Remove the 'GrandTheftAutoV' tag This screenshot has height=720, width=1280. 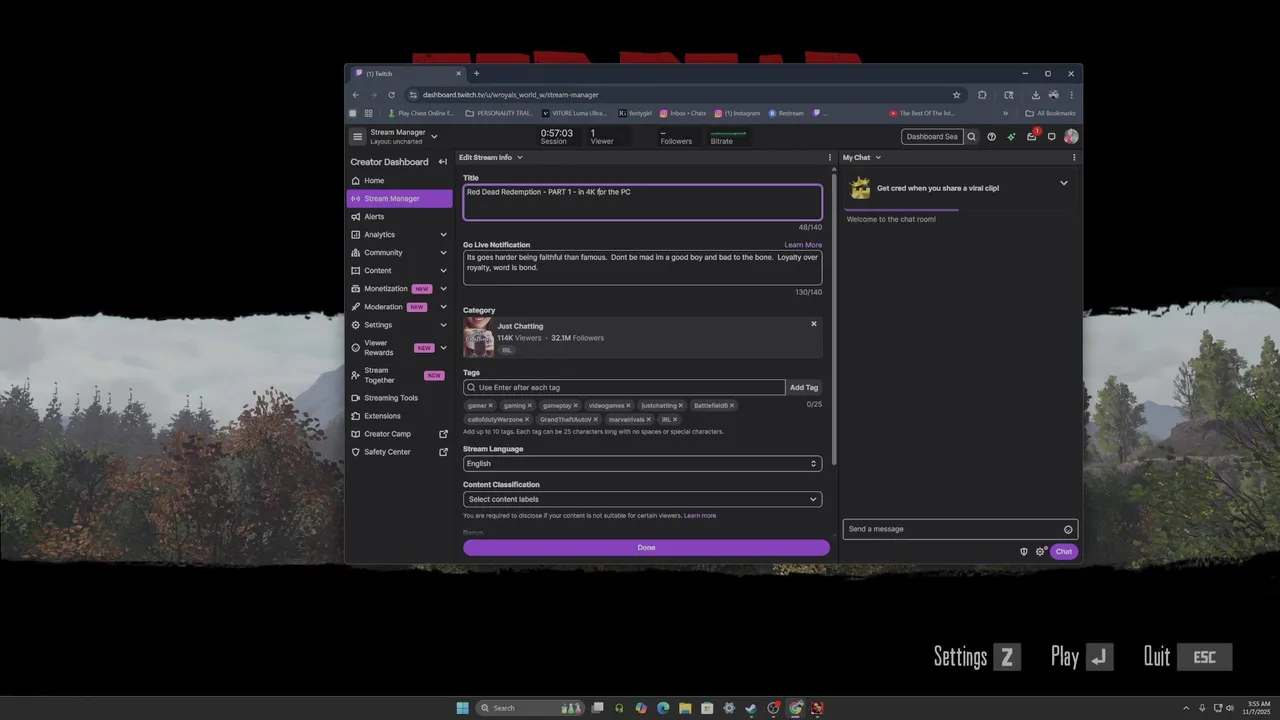[x=595, y=420]
